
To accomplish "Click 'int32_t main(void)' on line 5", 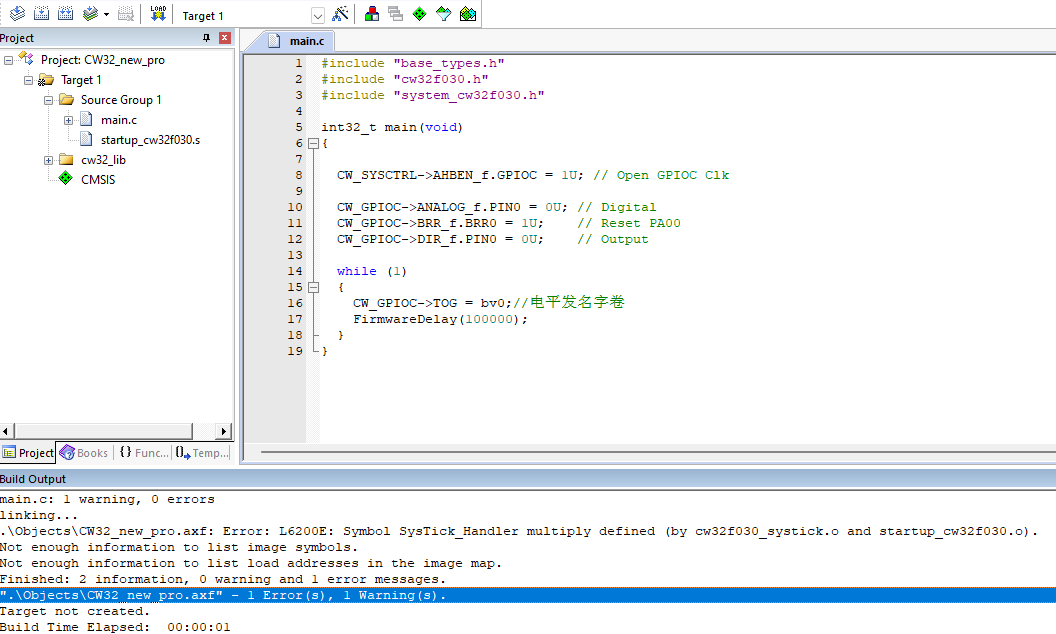I will click(392, 127).
